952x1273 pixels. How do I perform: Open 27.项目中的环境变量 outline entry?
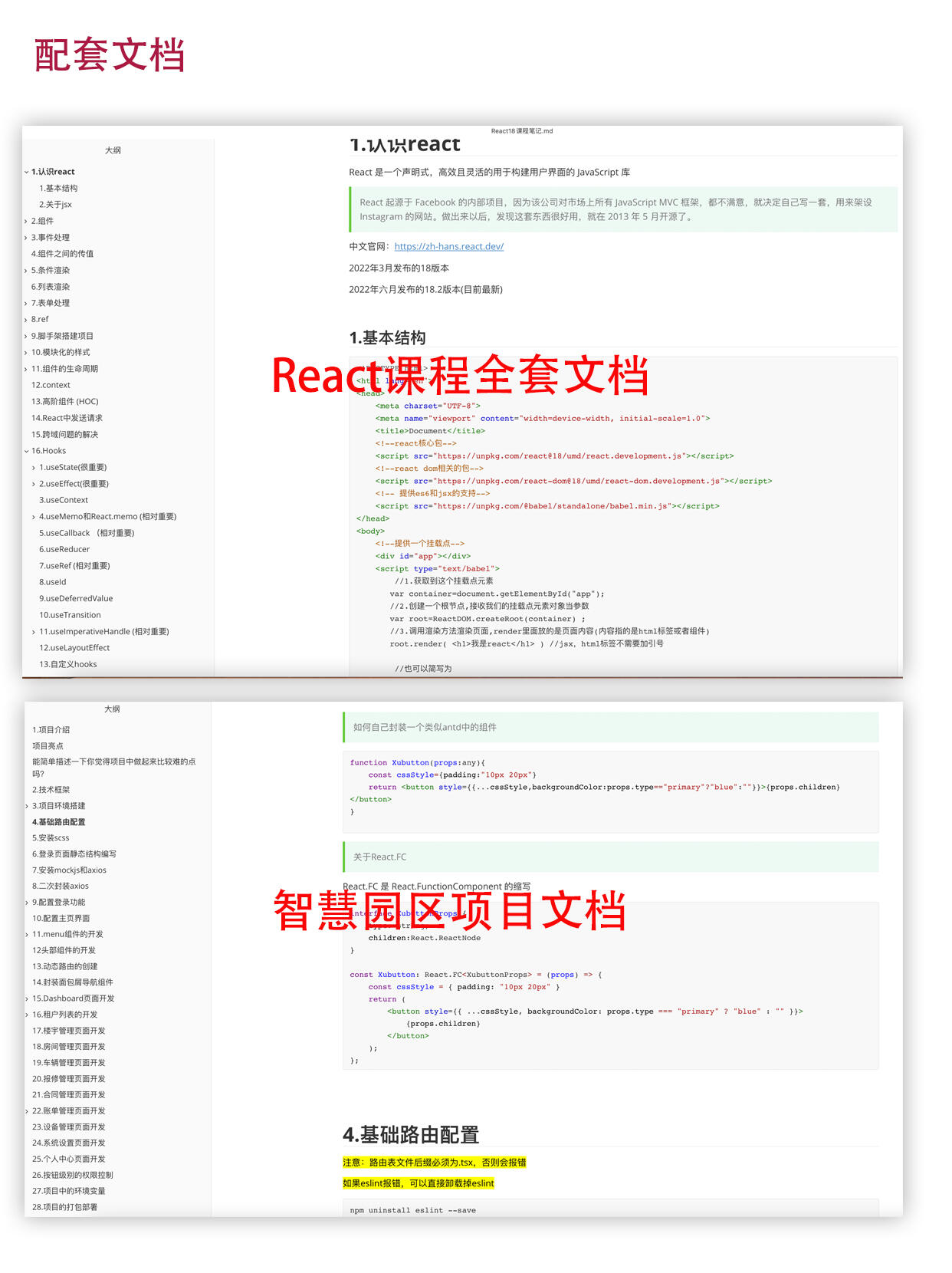click(69, 1192)
